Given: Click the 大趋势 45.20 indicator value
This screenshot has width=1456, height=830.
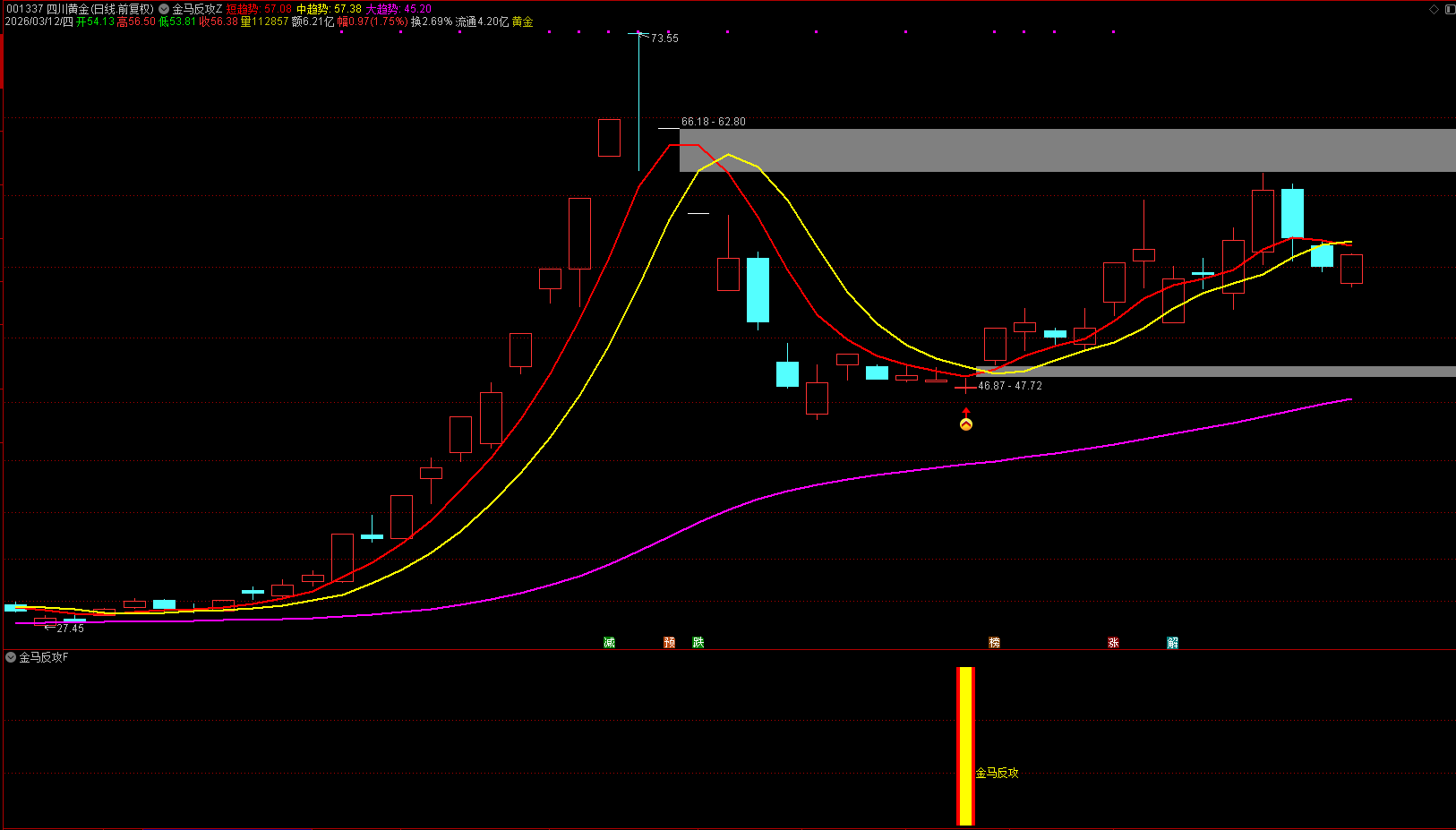Looking at the screenshot, I should [x=399, y=9].
